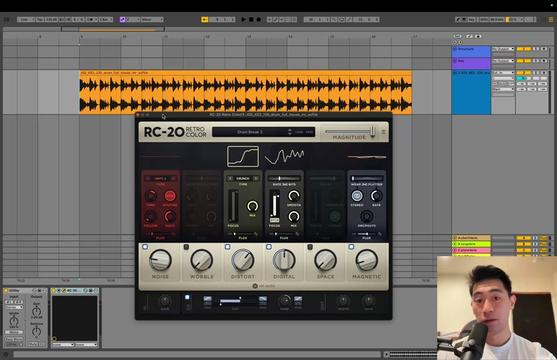Adjust the Magnetic wear and flutter slider
This screenshot has height=360, width=557.
pyautogui.click(x=367, y=178)
